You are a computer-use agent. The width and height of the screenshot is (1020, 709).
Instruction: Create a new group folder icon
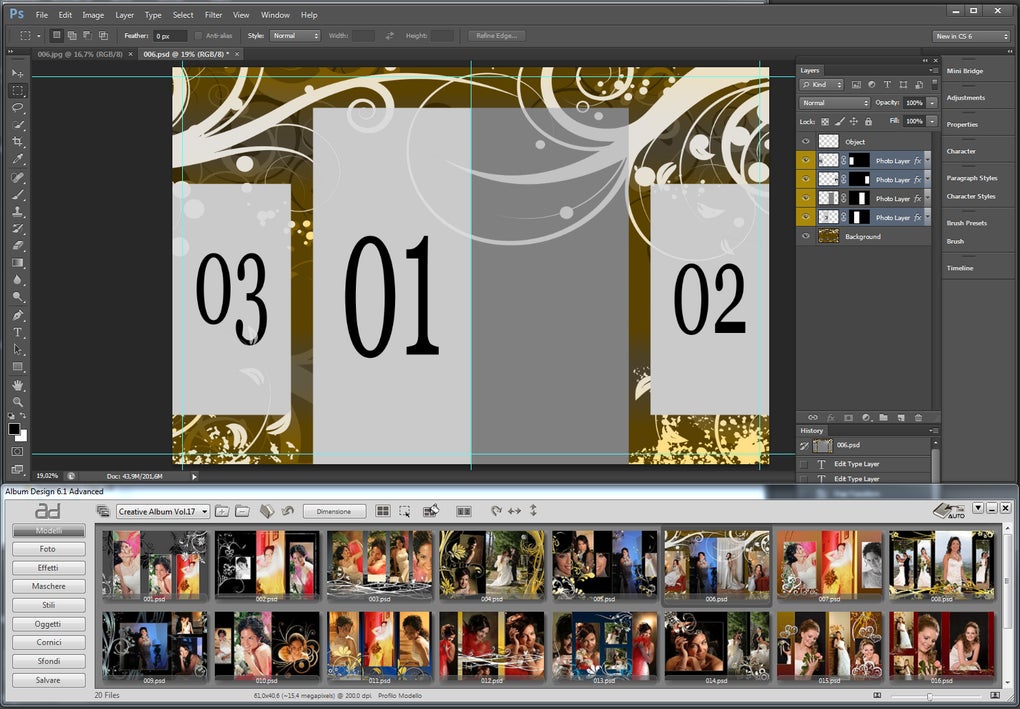883,418
